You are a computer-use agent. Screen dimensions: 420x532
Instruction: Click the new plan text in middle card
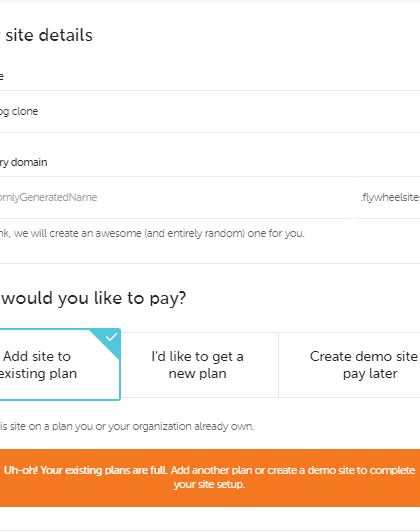click(x=197, y=374)
